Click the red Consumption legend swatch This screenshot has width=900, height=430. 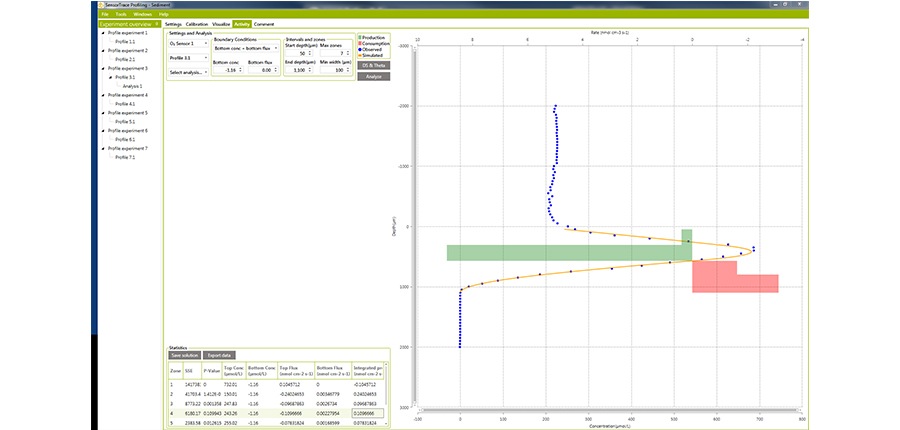(360, 44)
